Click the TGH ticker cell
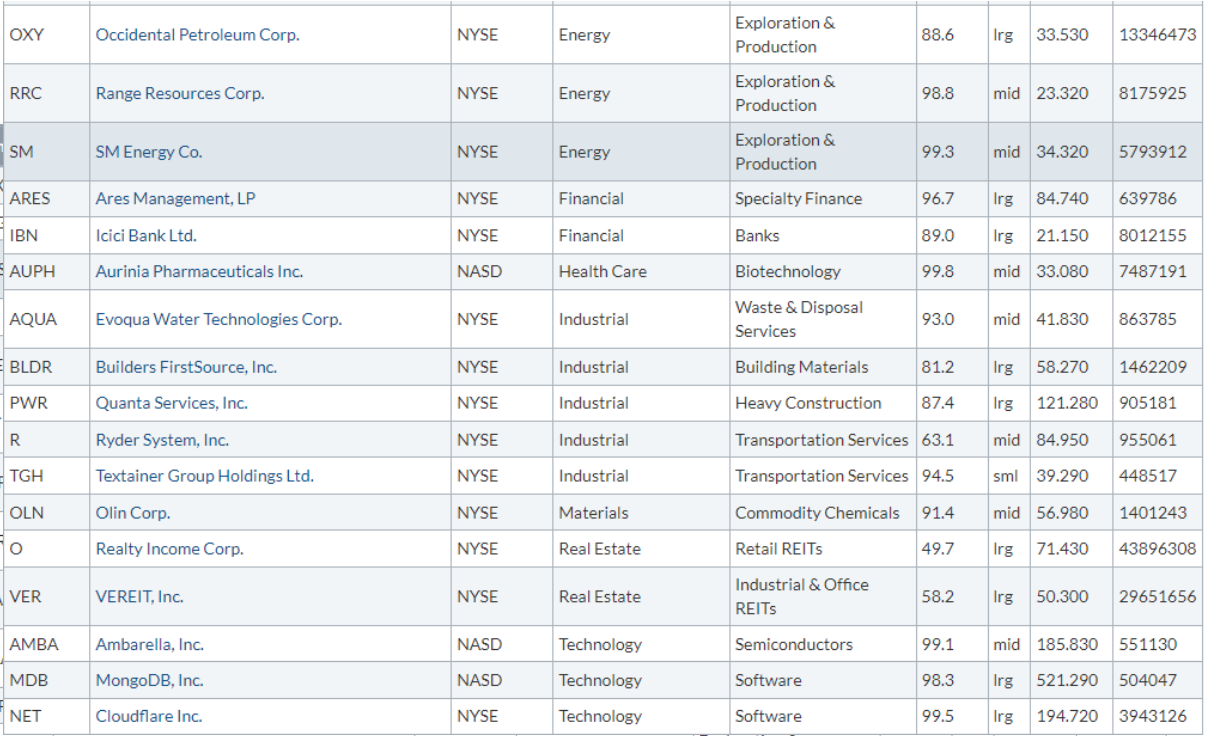 [46, 476]
